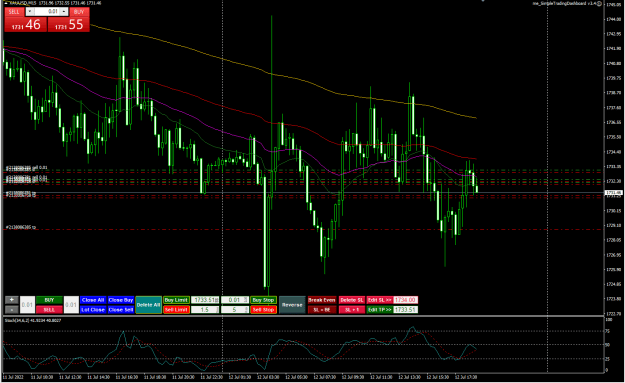
Task: Click the XAUUSD,M15 chart title text
Action: pos(22,3)
